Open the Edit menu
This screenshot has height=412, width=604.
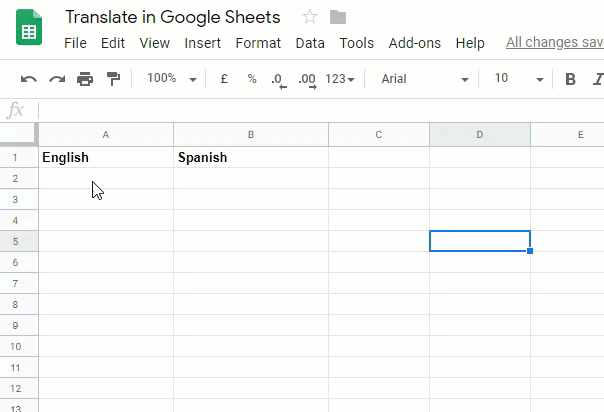(x=113, y=43)
